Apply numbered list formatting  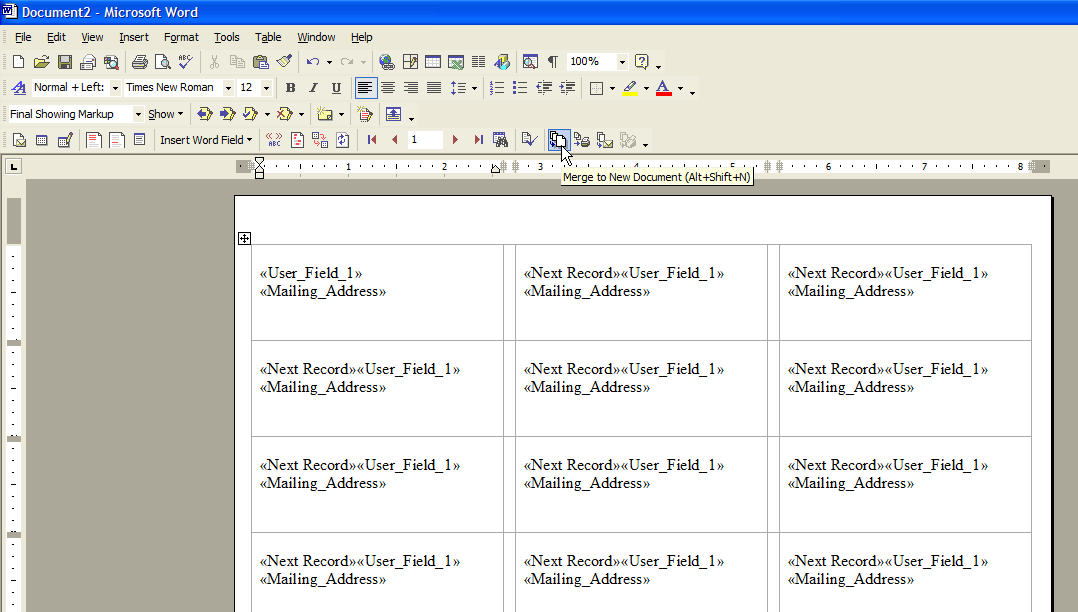497,88
